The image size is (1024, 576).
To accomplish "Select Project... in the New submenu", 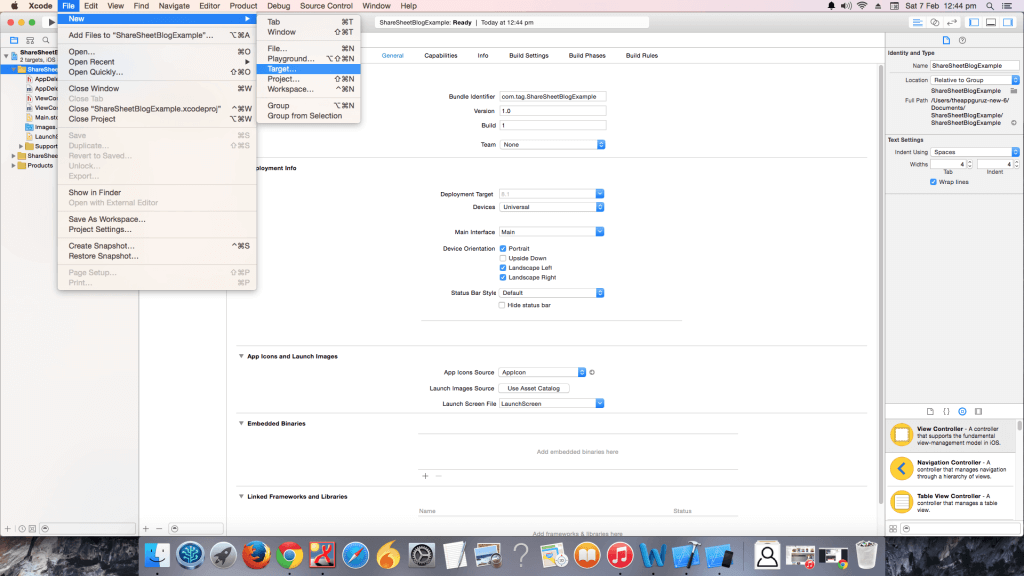I will pos(308,79).
